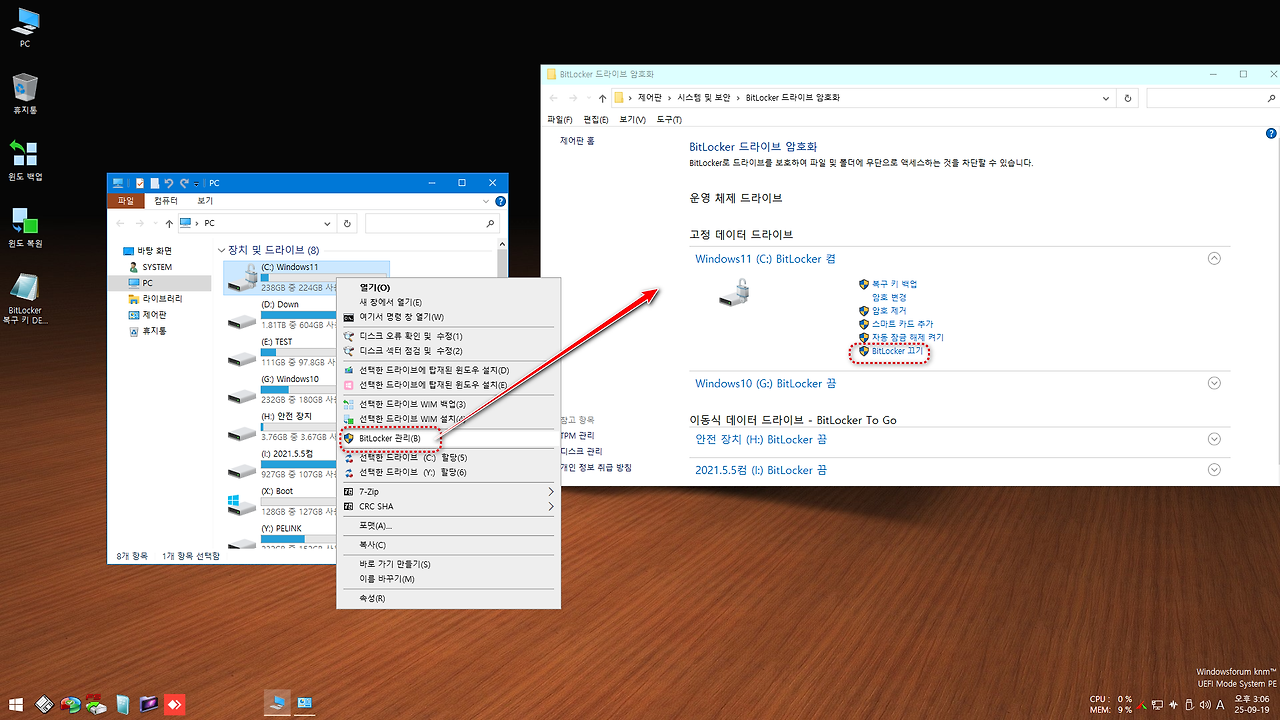Click the 자동 잠금 해제 켜기 link

[x=907, y=337]
